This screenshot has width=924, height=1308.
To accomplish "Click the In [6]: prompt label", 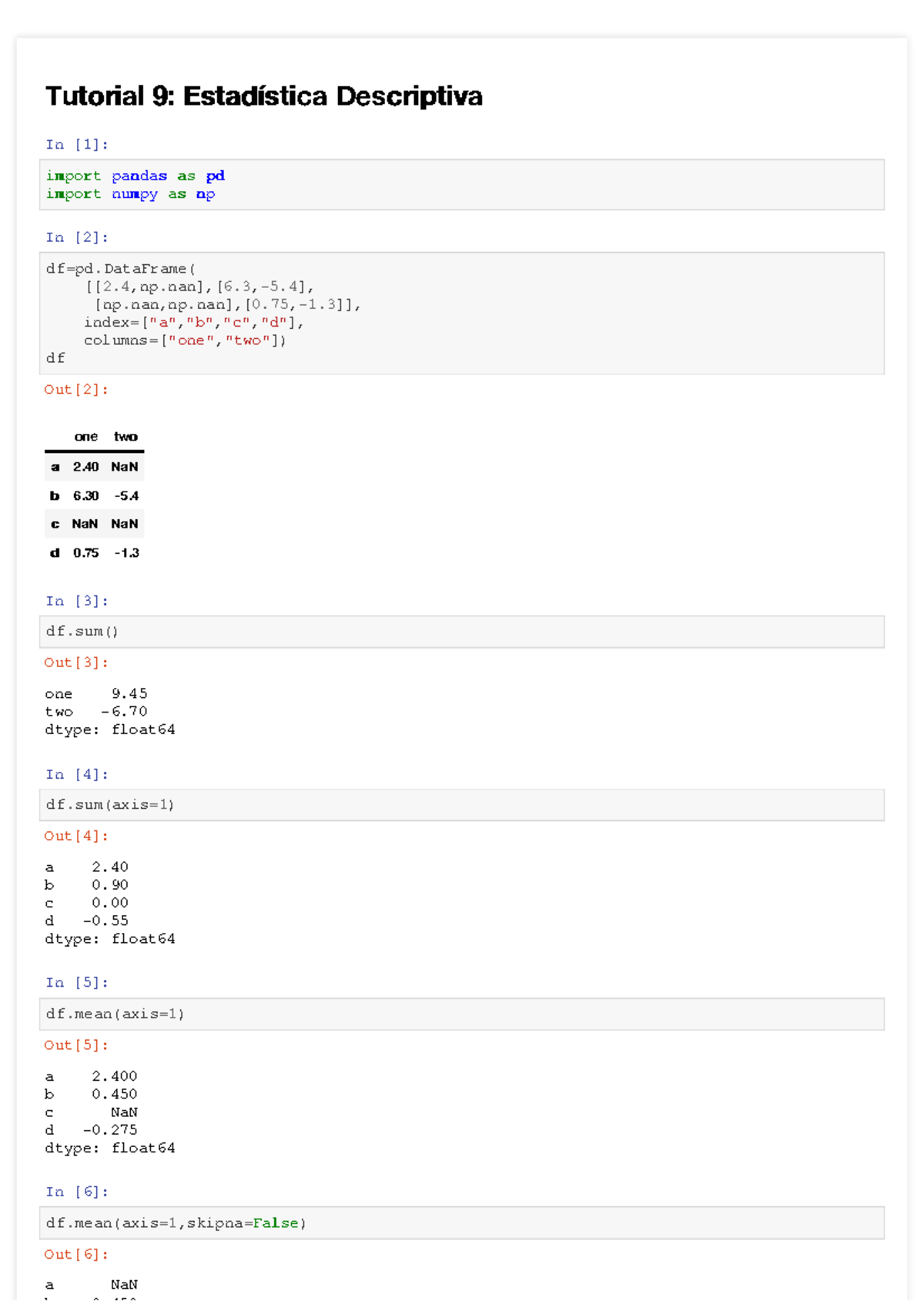I will [x=76, y=1192].
